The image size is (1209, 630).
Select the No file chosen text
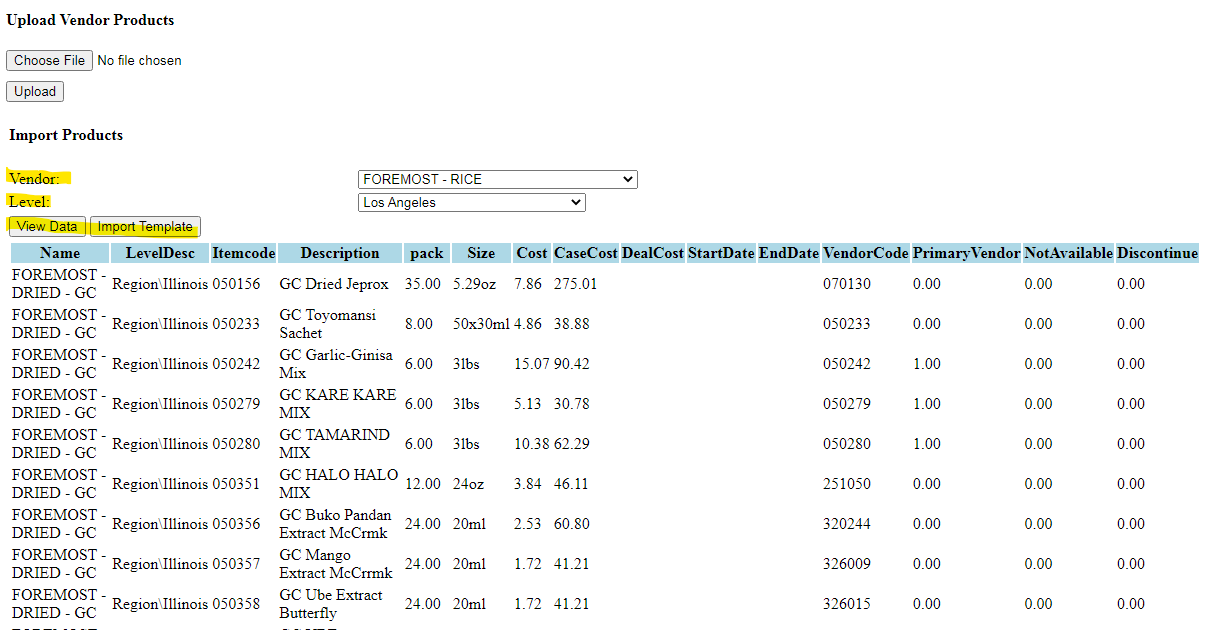pos(139,61)
